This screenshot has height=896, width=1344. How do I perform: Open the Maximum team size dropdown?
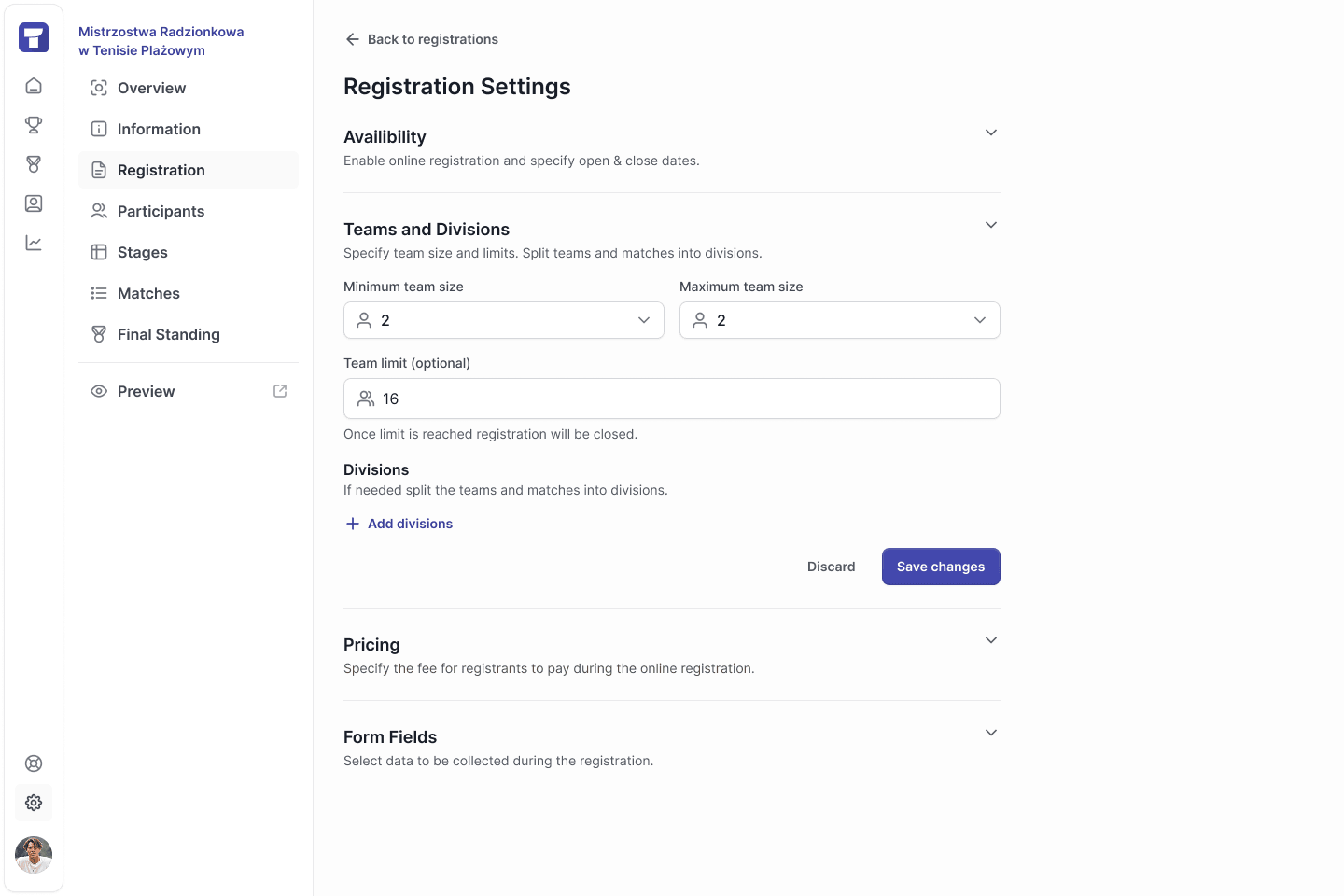(840, 320)
